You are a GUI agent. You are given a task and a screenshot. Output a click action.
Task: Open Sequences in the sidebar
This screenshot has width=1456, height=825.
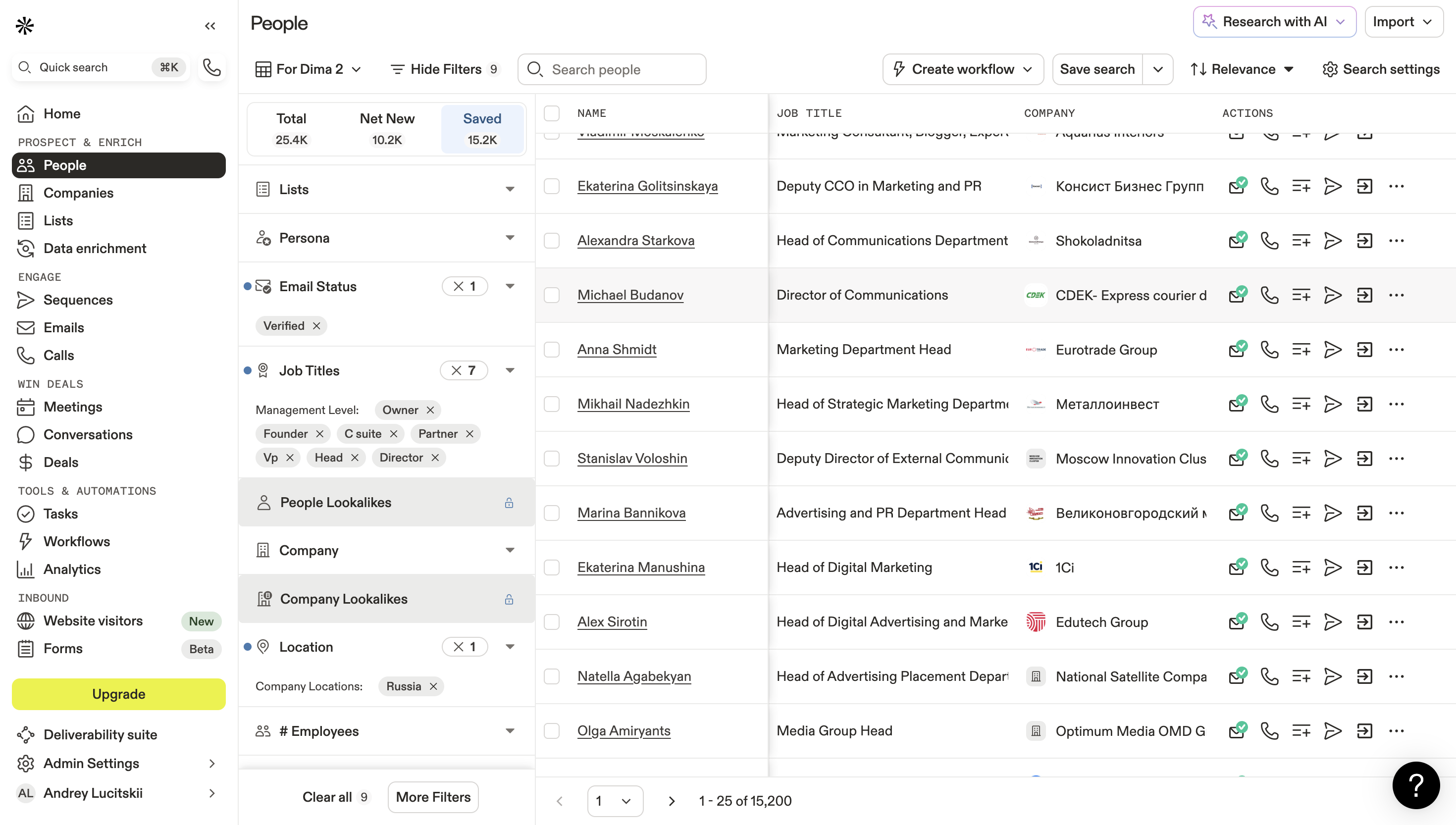pyautogui.click(x=78, y=300)
